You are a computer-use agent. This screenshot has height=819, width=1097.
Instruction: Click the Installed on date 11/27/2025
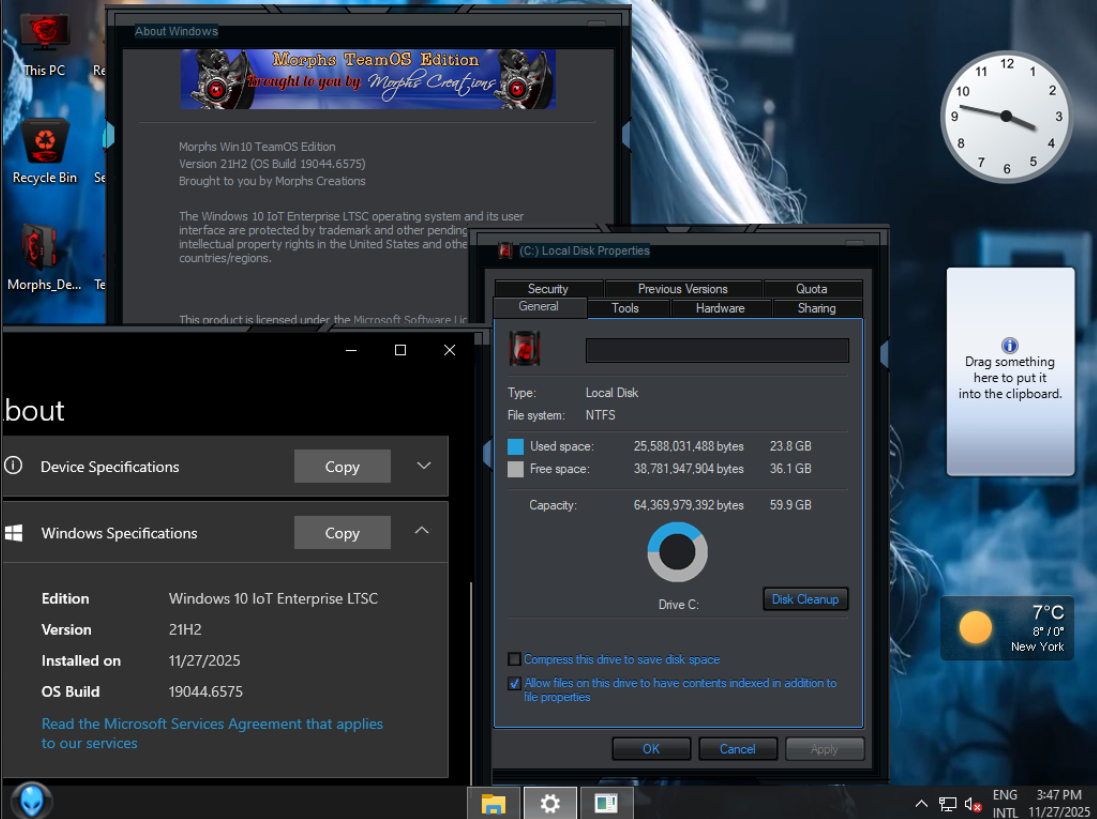coord(204,661)
